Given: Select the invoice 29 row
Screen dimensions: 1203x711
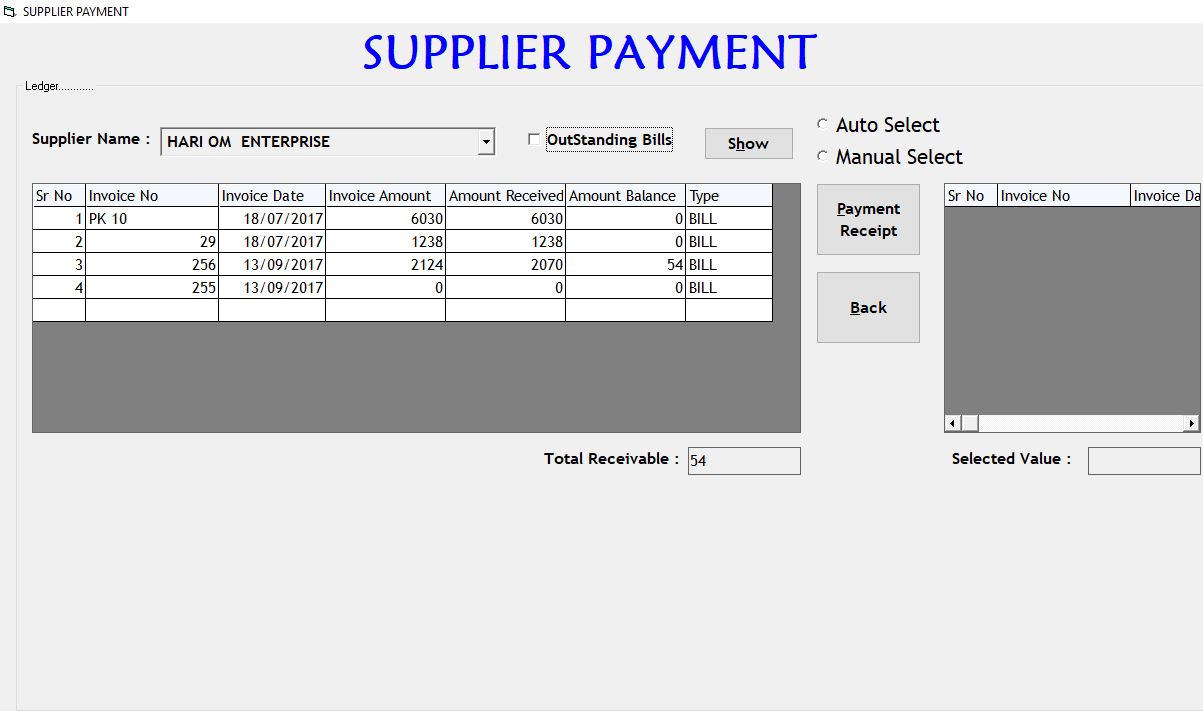Looking at the screenshot, I should pyautogui.click(x=151, y=242).
